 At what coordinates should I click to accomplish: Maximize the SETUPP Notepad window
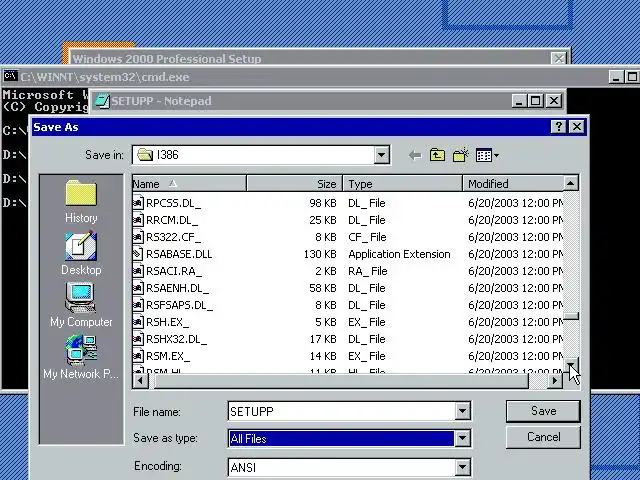[x=536, y=101]
